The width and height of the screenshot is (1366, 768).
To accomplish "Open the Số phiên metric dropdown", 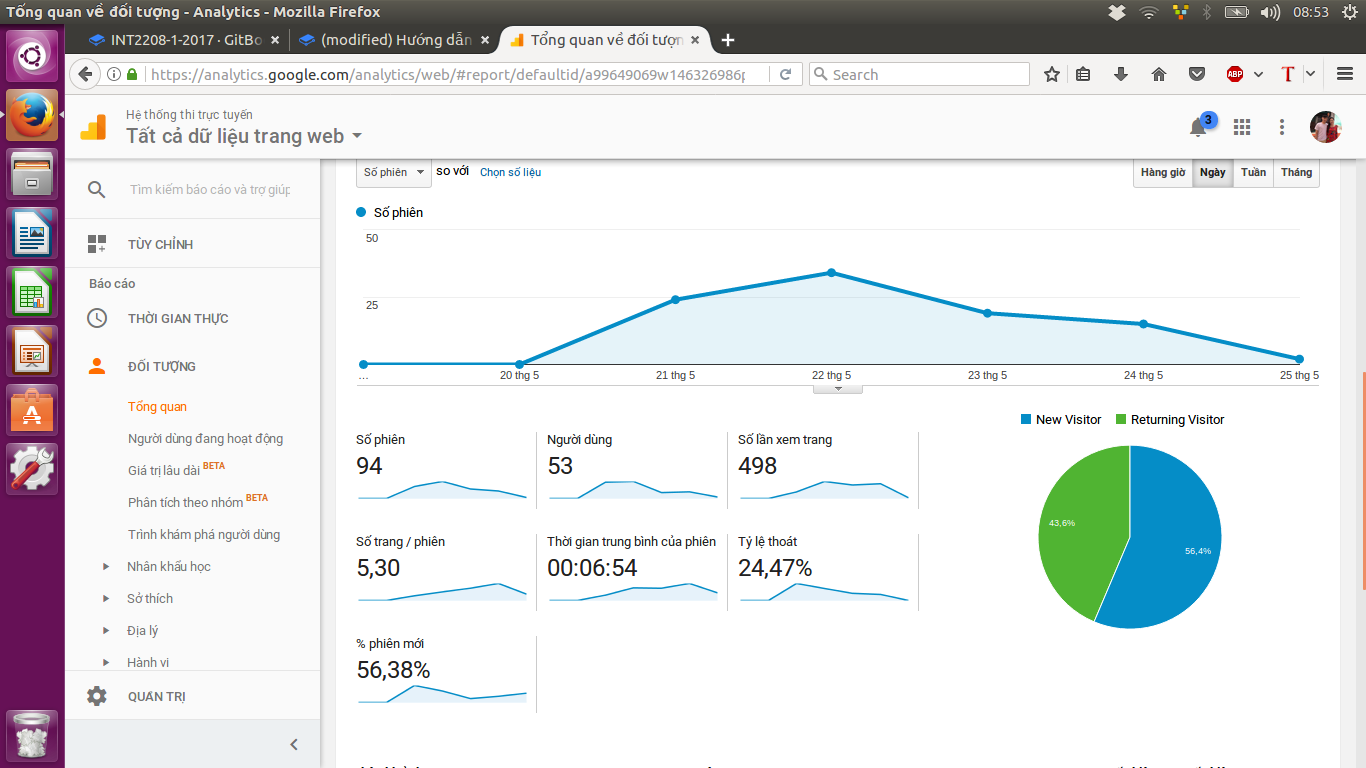I will point(393,172).
